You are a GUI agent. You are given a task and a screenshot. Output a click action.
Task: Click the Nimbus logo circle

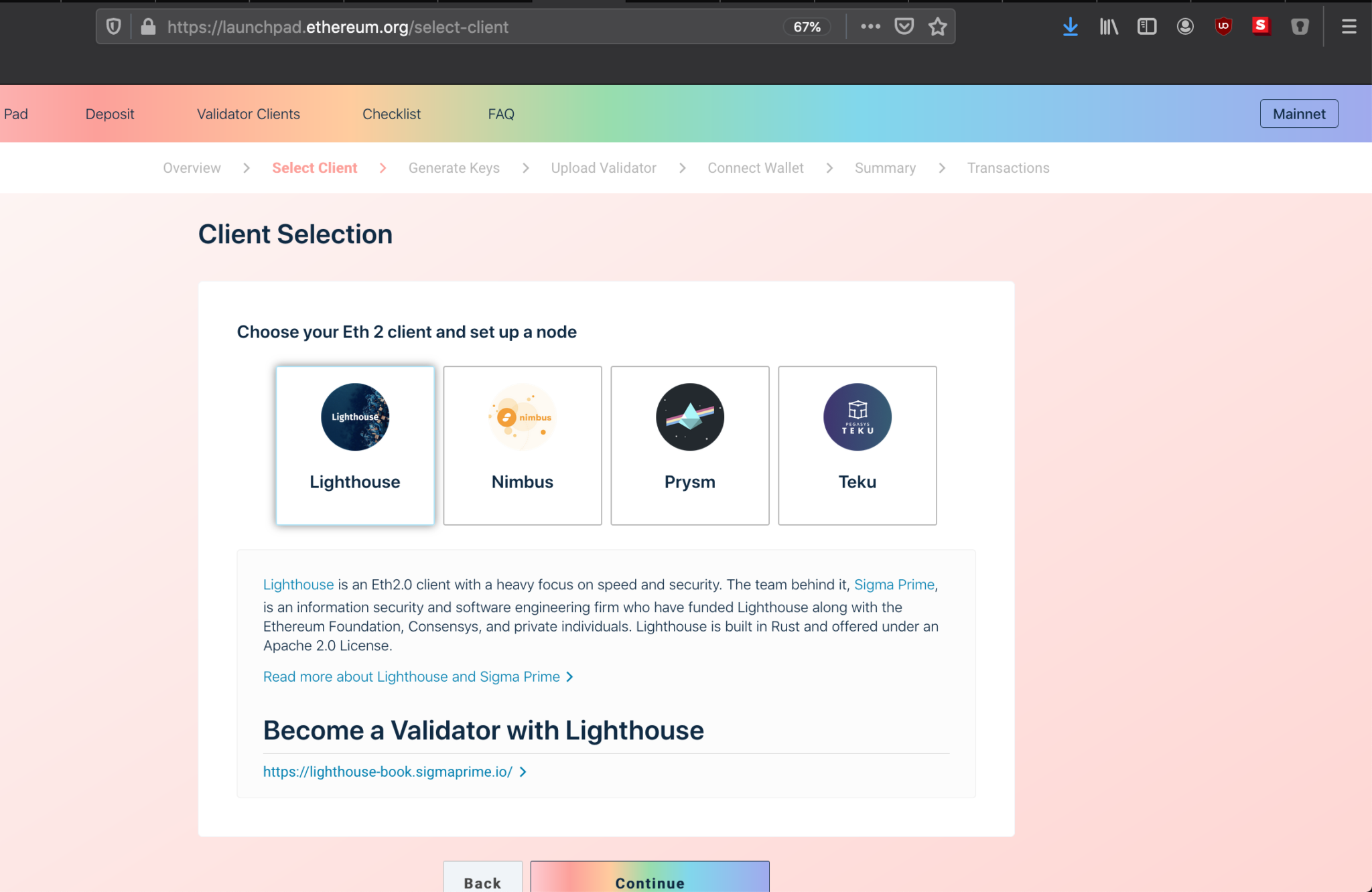click(523, 417)
